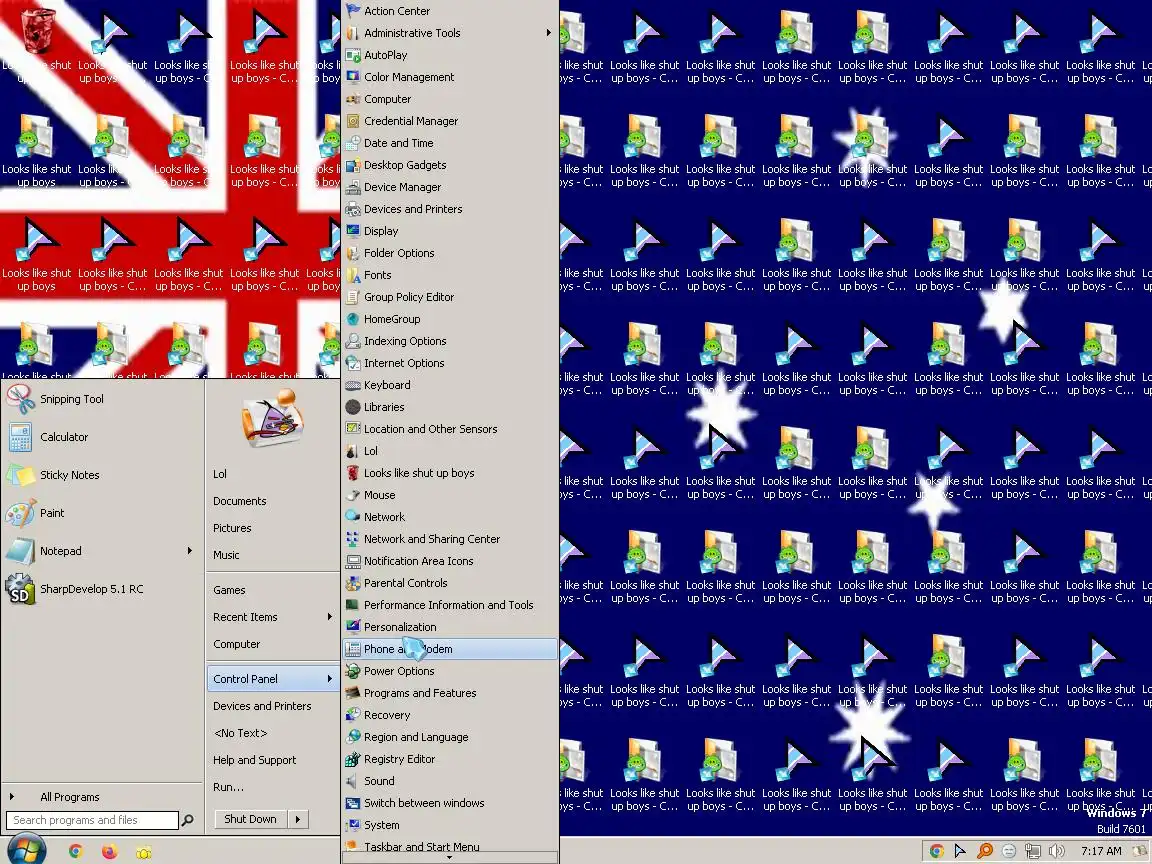Screen dimensions: 1152x864
Task: Open Color Management item
Action: point(450,77)
